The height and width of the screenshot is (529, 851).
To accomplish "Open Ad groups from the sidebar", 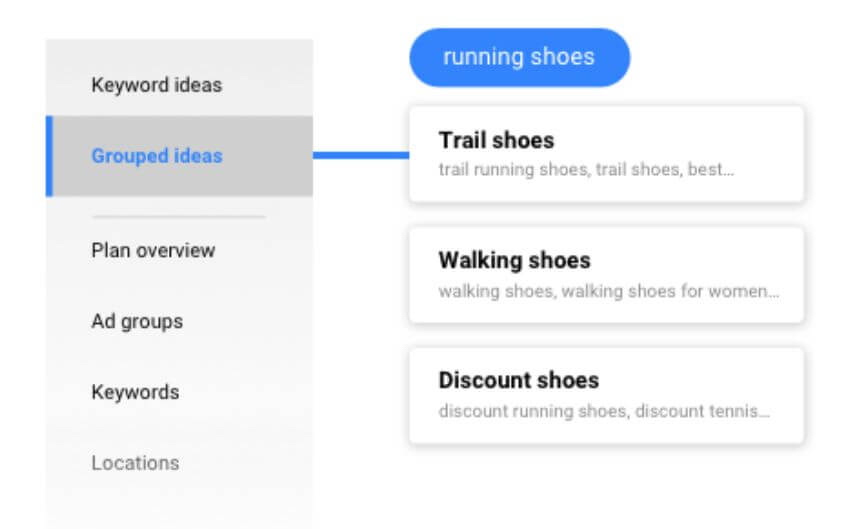I will pos(137,321).
